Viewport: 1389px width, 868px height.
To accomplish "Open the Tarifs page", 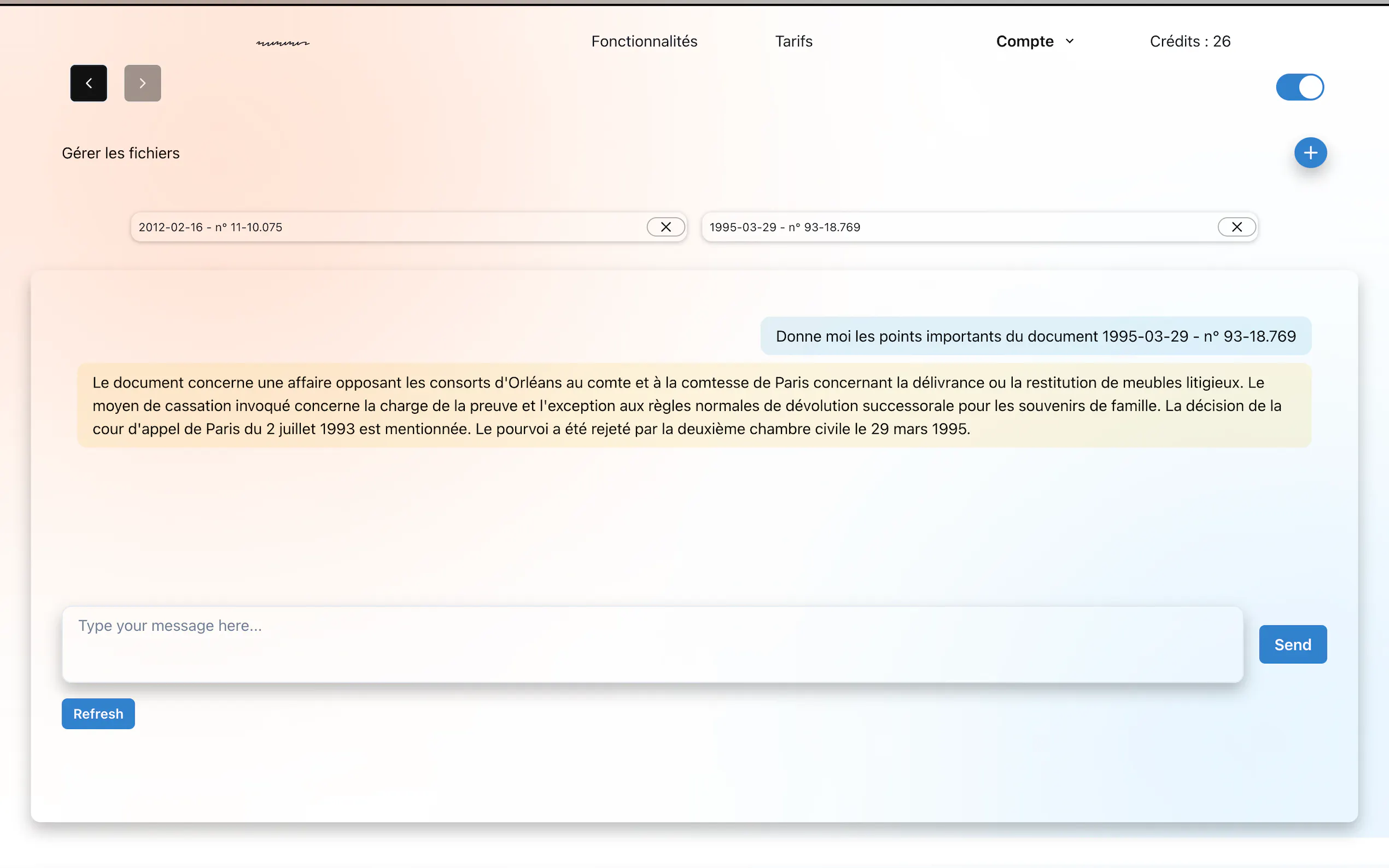I will [x=793, y=42].
